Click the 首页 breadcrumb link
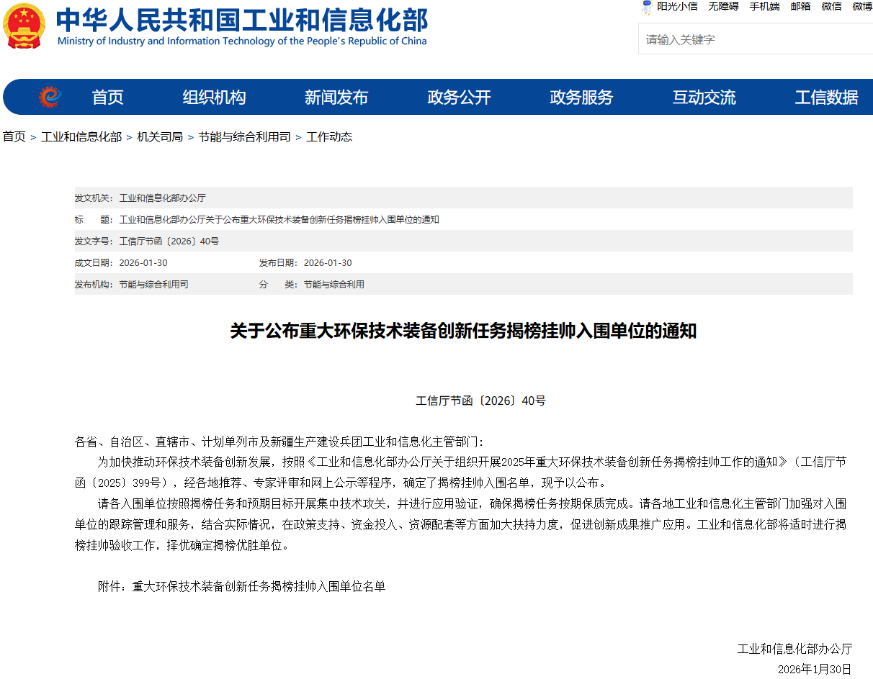This screenshot has width=873, height=679. (14, 137)
